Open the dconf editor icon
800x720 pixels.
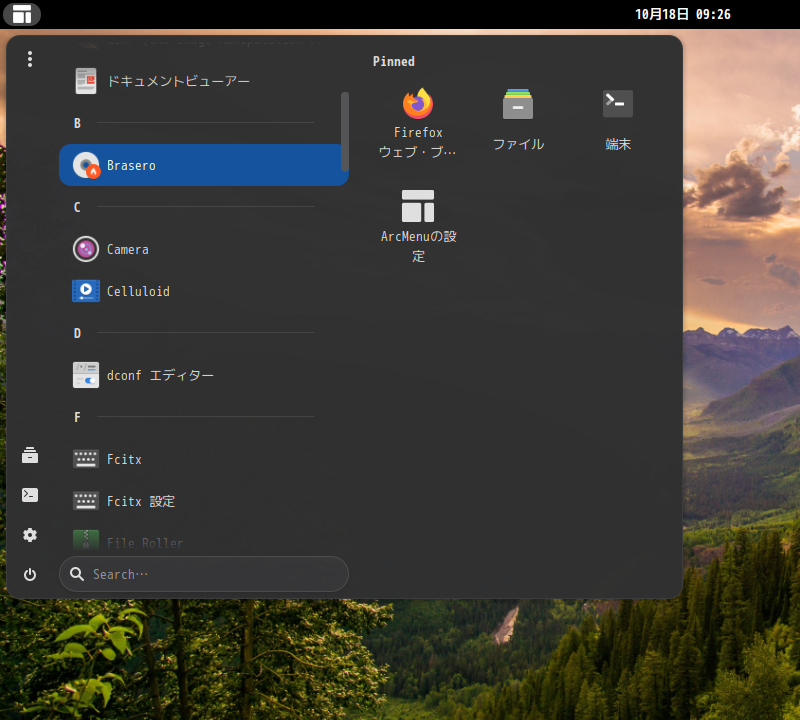[x=86, y=375]
